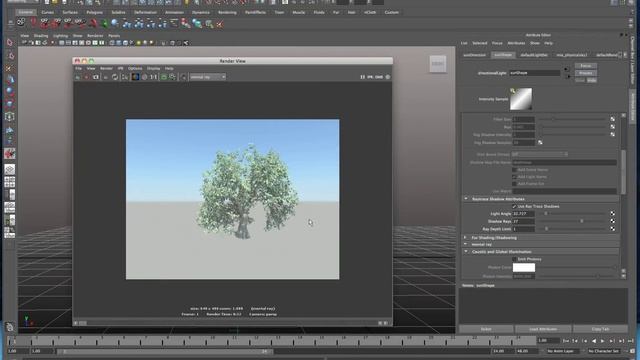Click the Presets button

(x=586, y=73)
